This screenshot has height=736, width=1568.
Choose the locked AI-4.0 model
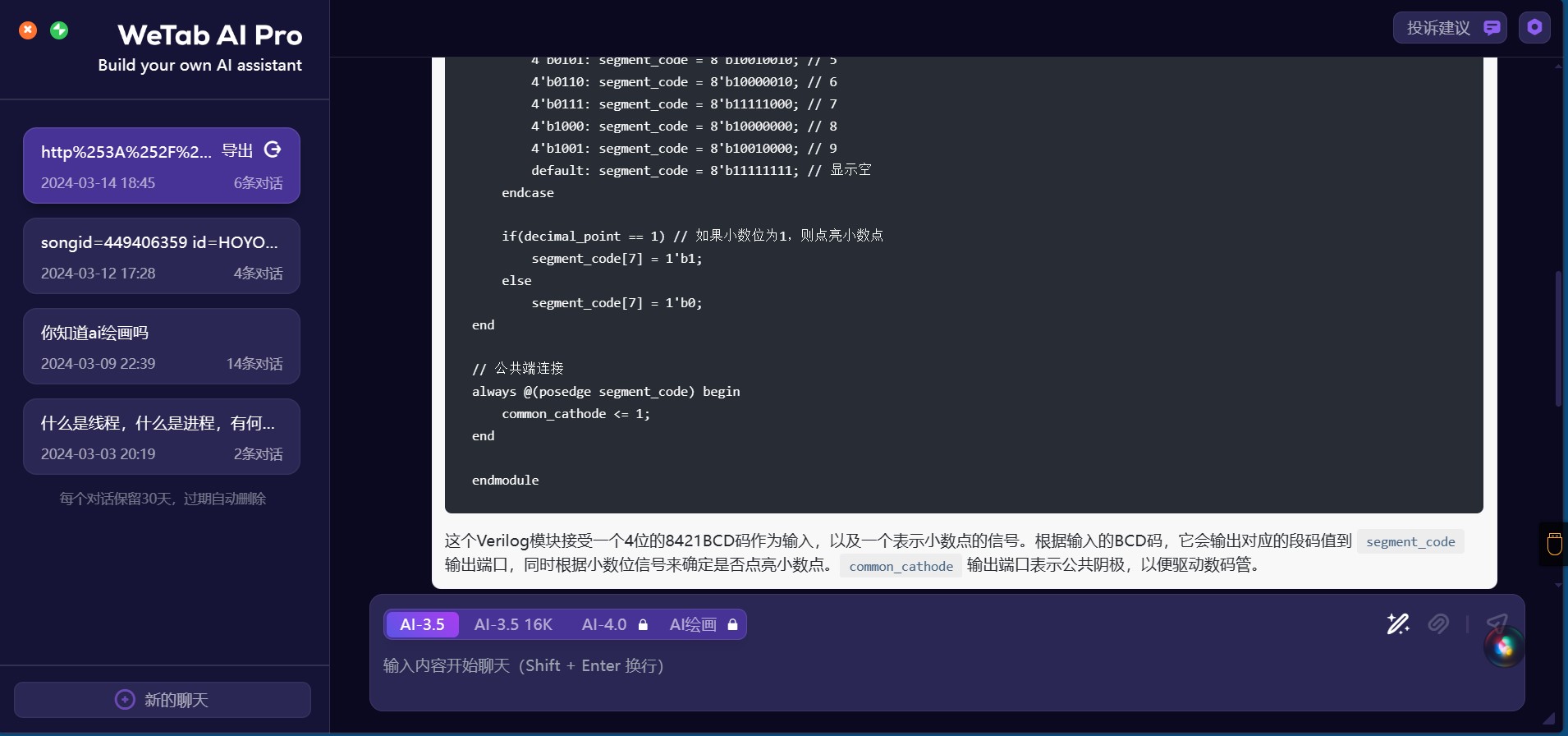point(614,624)
